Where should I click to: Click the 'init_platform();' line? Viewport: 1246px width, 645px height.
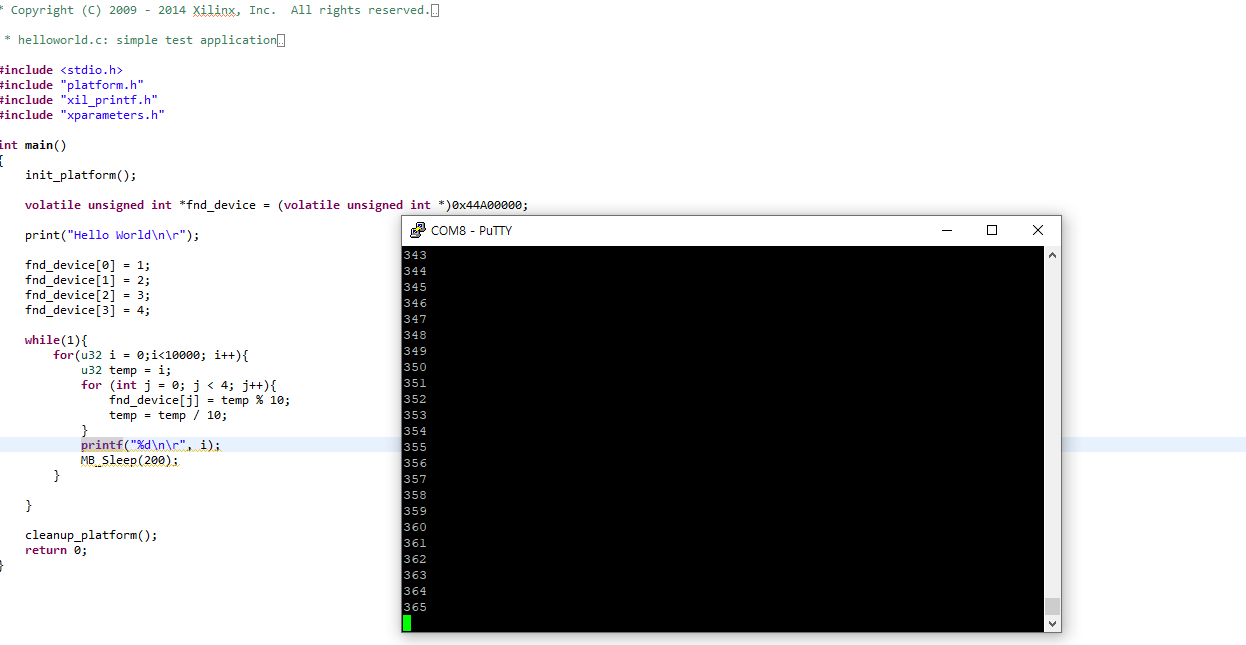tap(81, 175)
